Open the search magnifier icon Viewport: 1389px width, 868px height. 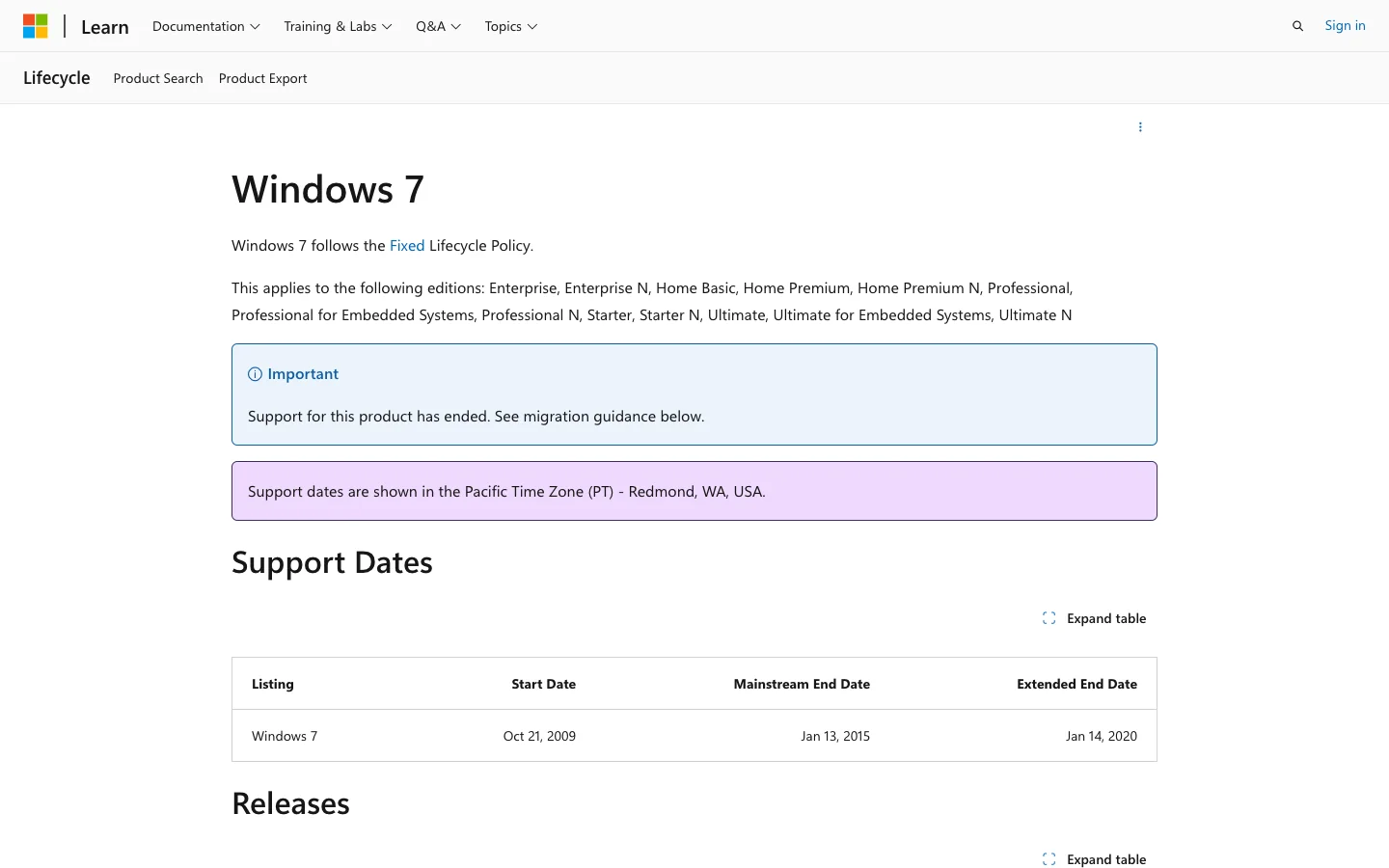[x=1297, y=26]
